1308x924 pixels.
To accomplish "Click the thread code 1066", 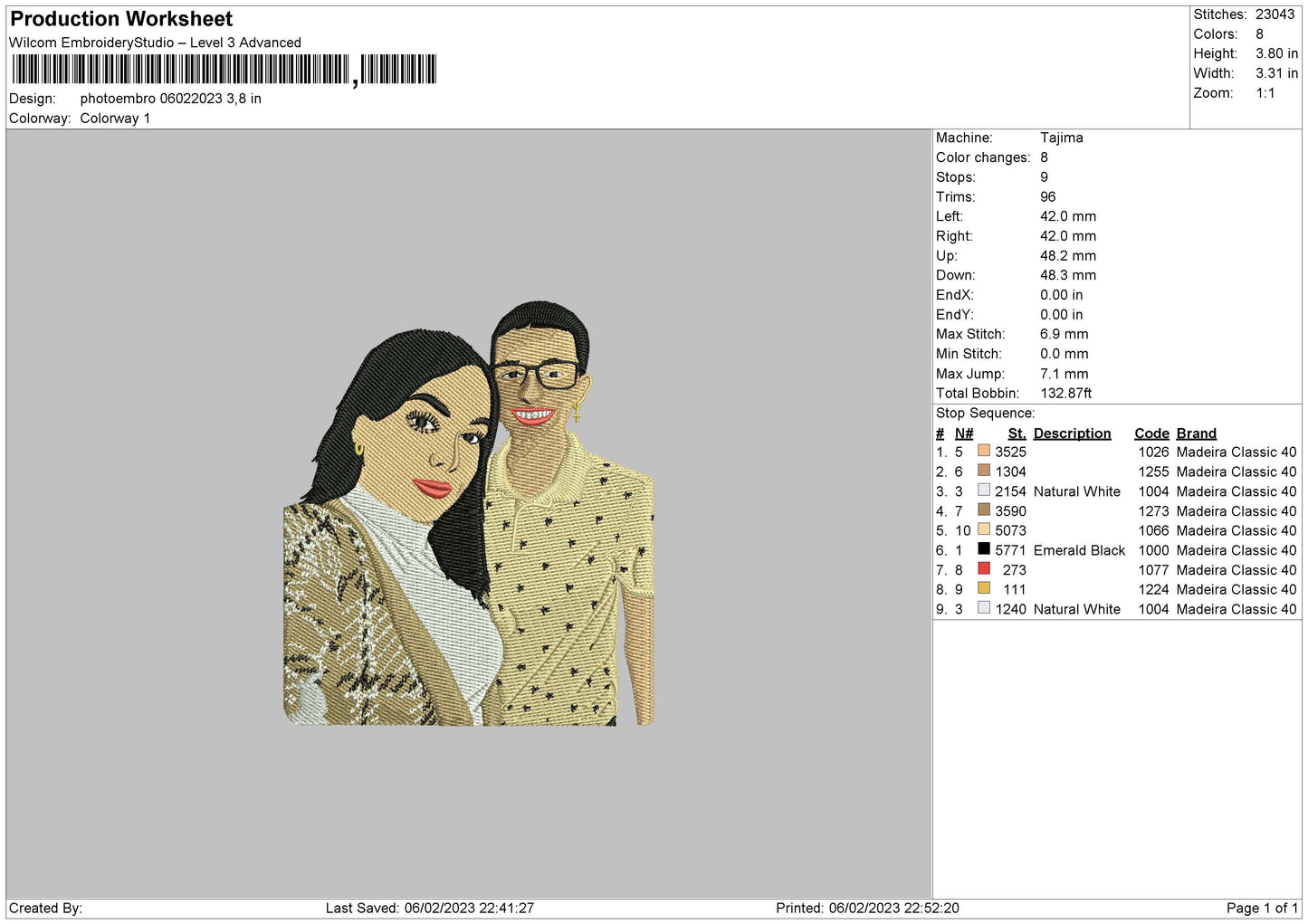I will [x=1154, y=530].
